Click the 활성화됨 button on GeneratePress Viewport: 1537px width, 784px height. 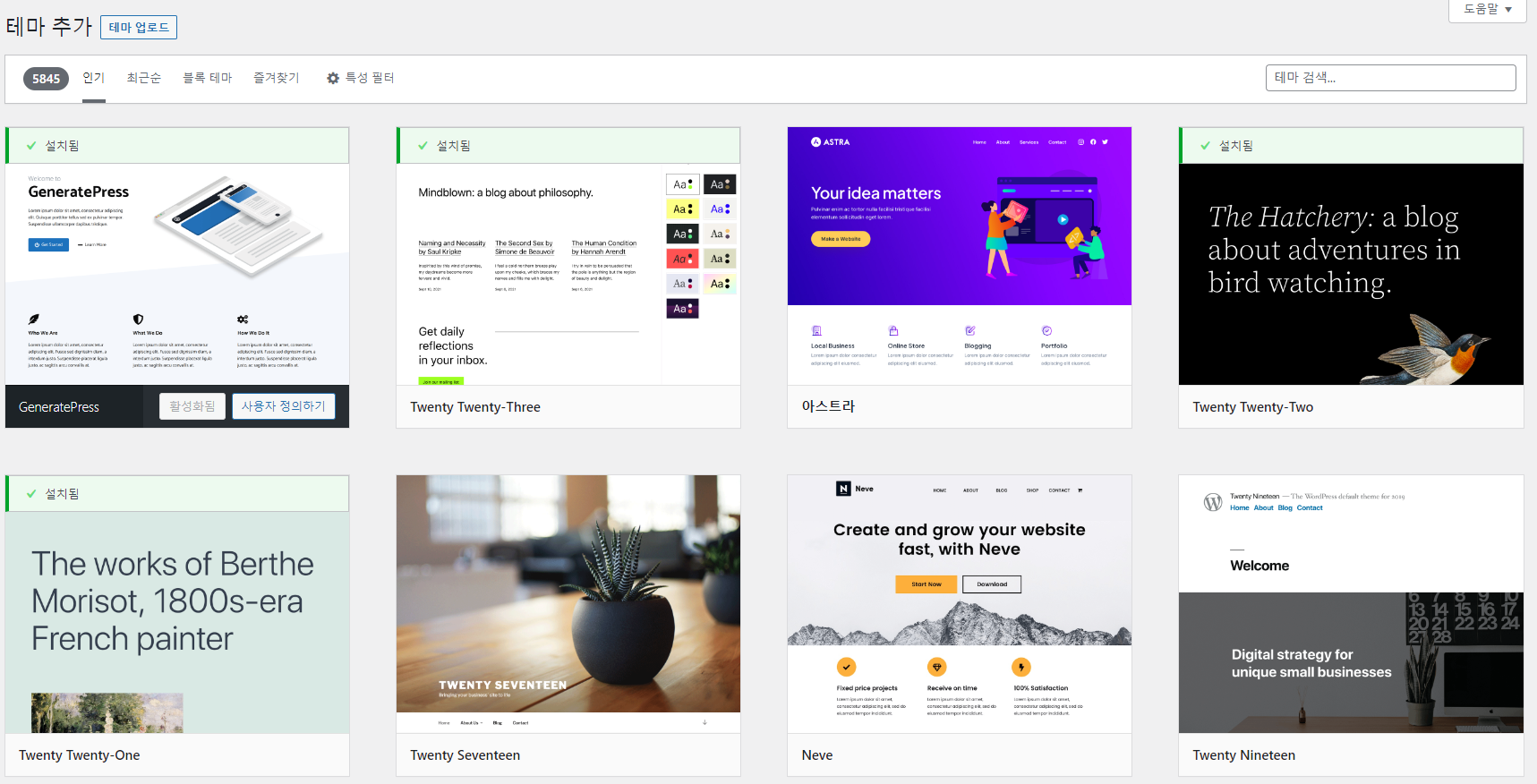coord(192,406)
